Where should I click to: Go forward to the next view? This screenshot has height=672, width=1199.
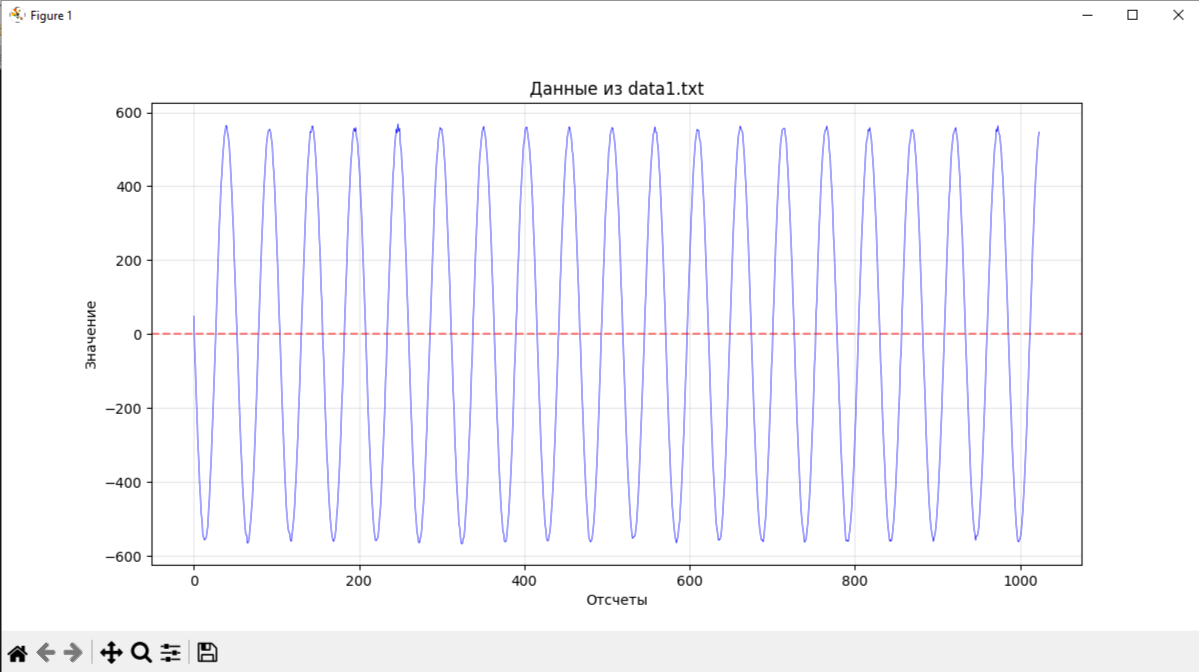tap(73, 652)
